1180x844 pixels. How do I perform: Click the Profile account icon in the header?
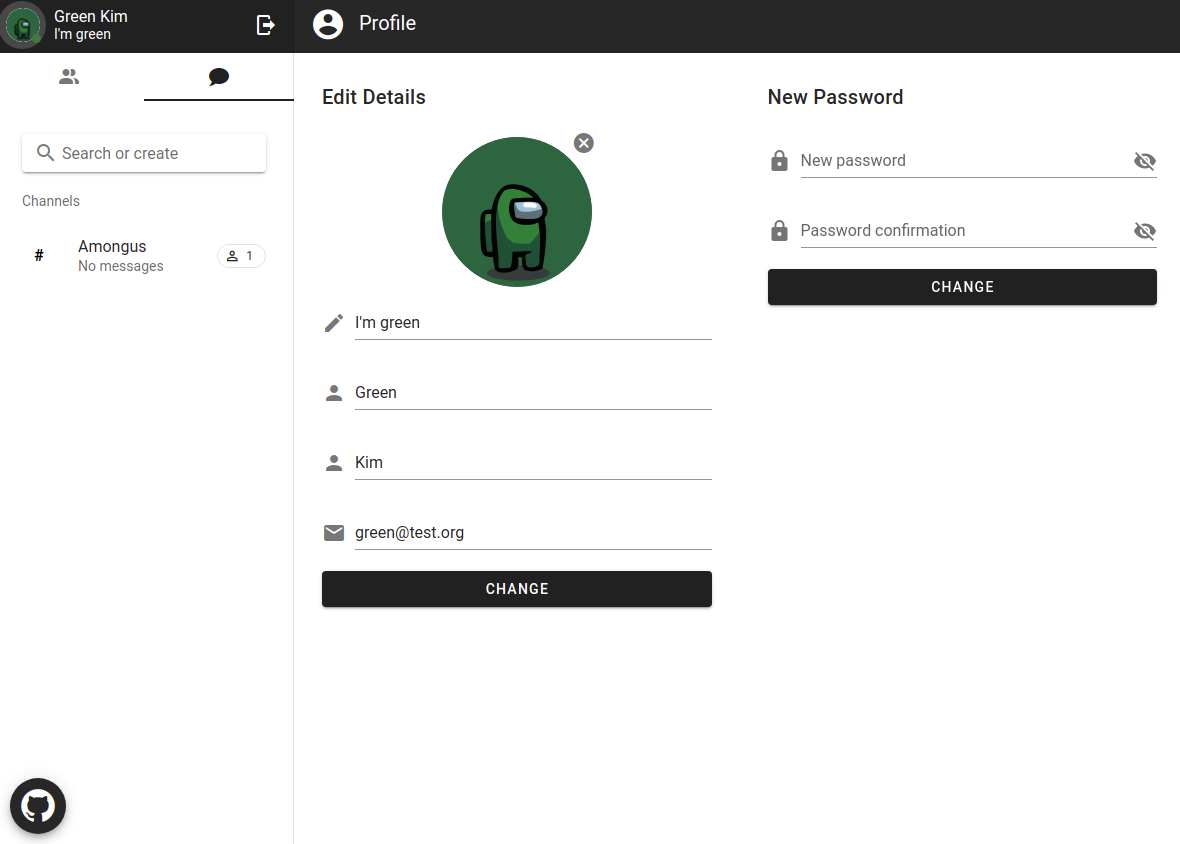[x=328, y=24]
